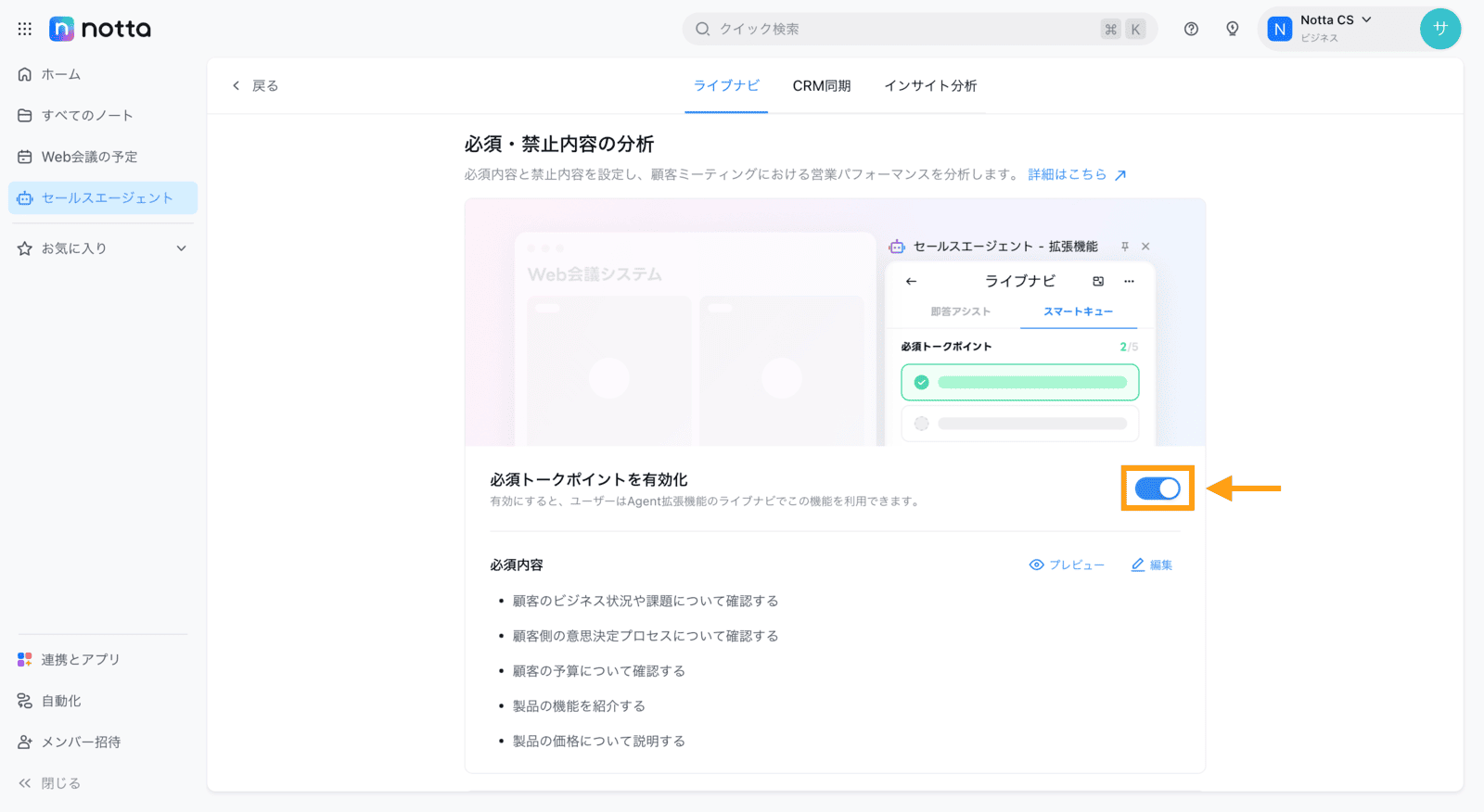Click the 必須内容 label
Viewport: 1484px width, 812px height.
(517, 565)
